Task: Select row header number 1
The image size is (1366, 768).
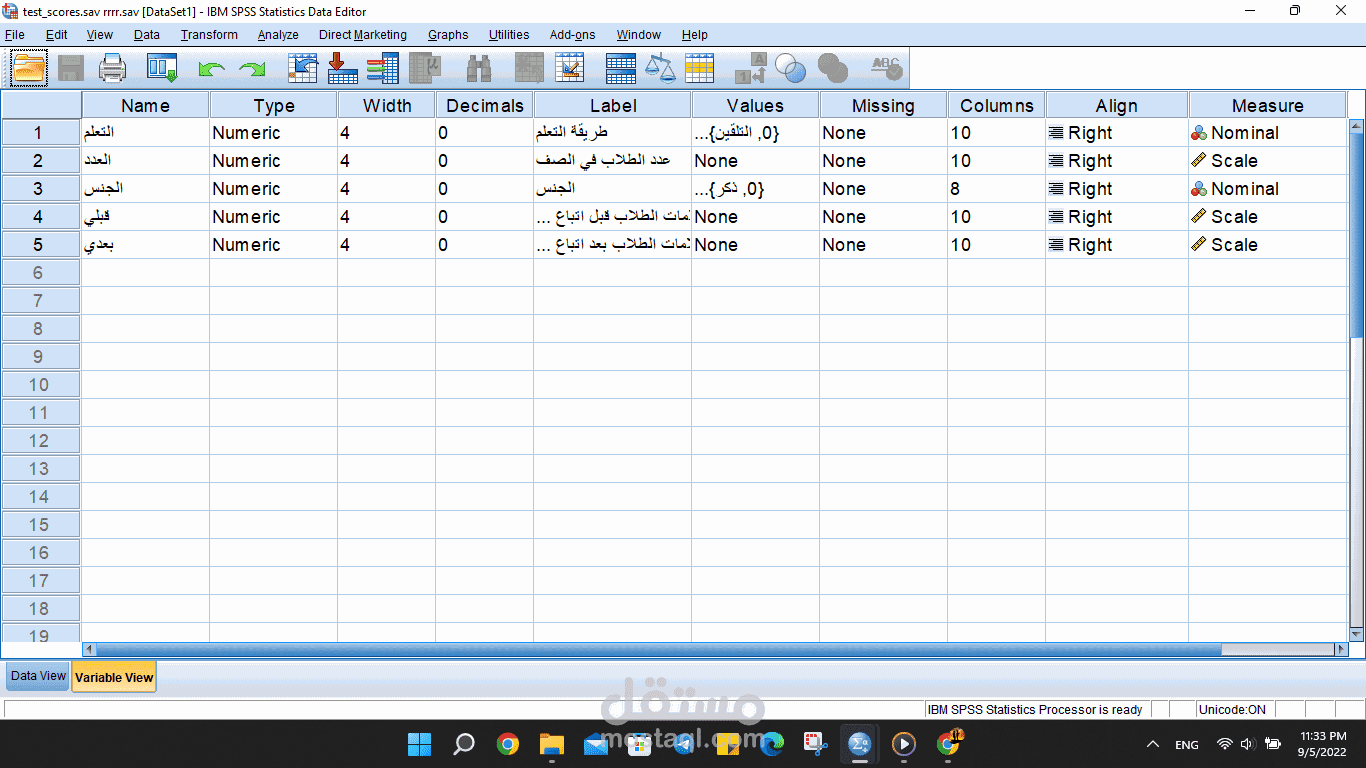Action: [40, 133]
